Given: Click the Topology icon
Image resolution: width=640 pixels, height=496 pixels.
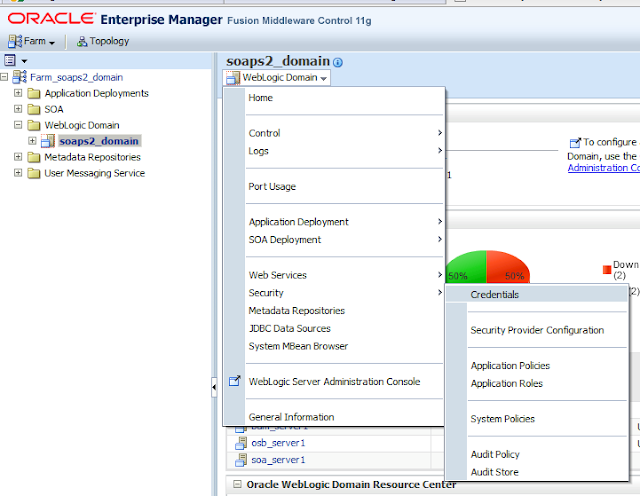Looking at the screenshot, I should pos(82,41).
